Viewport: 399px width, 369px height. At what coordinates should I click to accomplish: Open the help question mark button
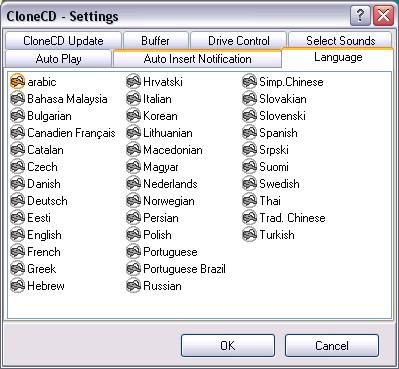pyautogui.click(x=360, y=16)
